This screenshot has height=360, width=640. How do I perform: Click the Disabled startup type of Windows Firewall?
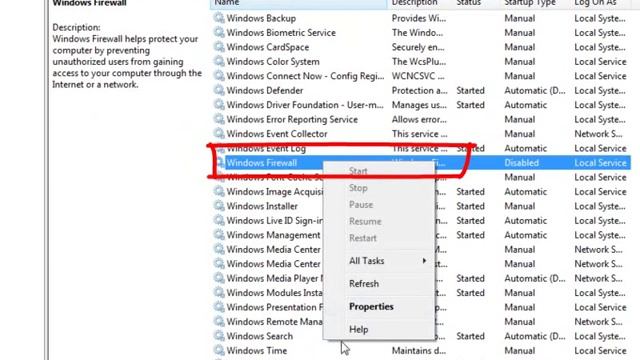point(521,163)
